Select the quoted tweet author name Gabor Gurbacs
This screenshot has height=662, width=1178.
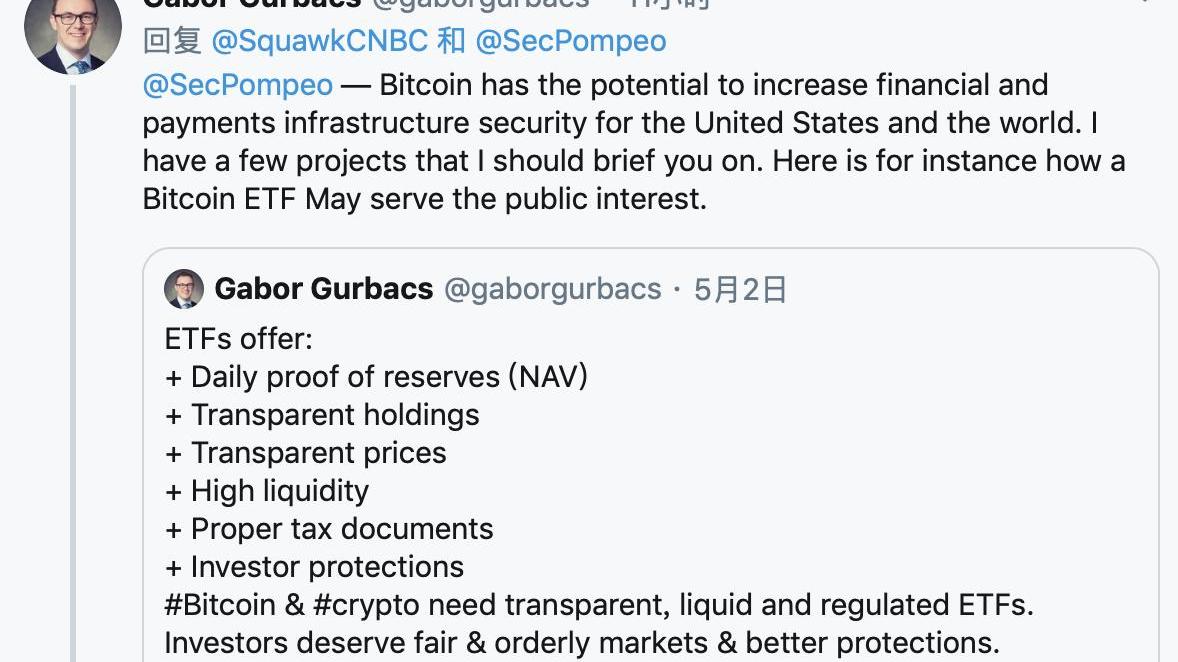tap(324, 289)
